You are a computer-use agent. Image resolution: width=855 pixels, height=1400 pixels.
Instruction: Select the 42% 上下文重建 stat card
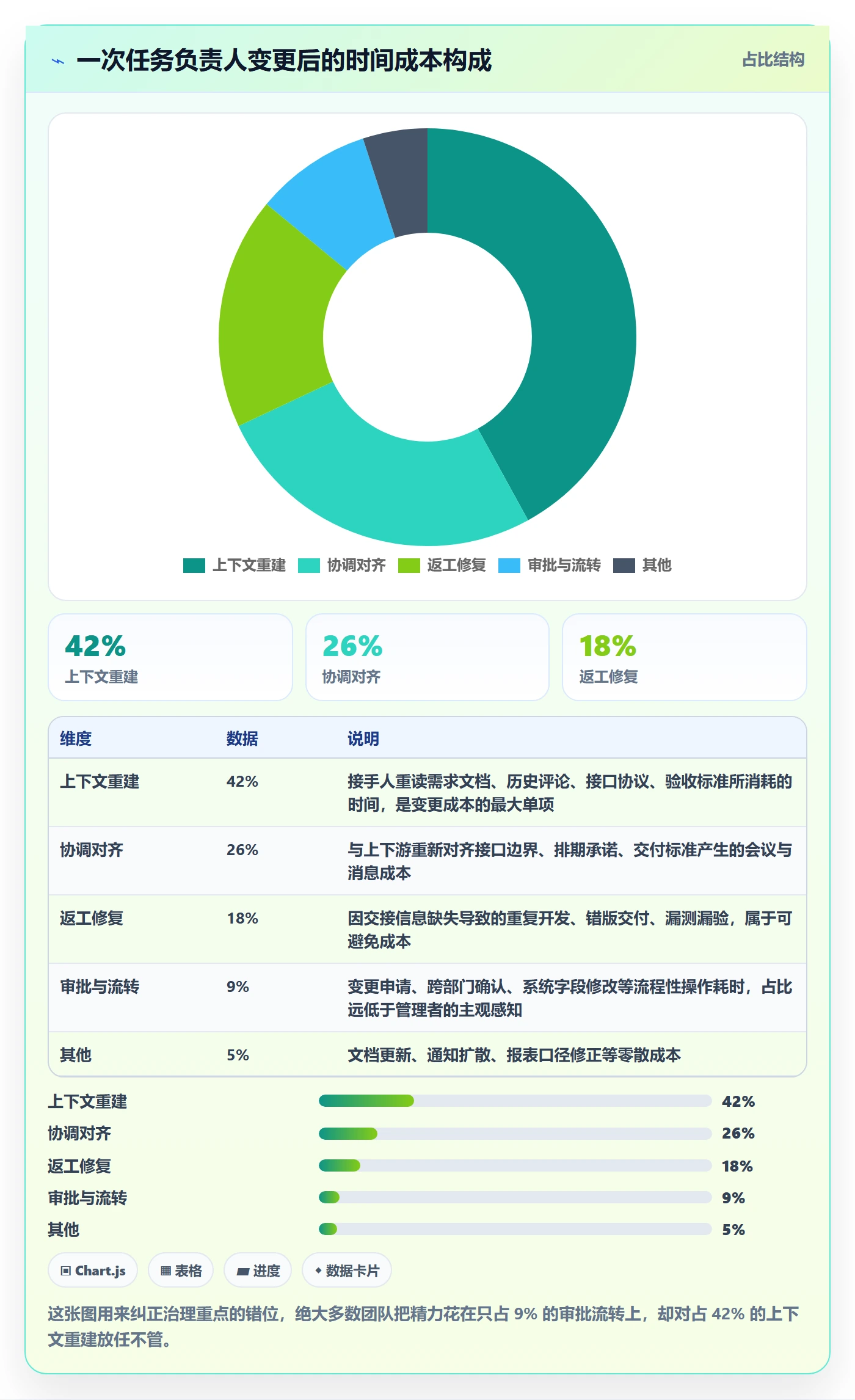[170, 657]
